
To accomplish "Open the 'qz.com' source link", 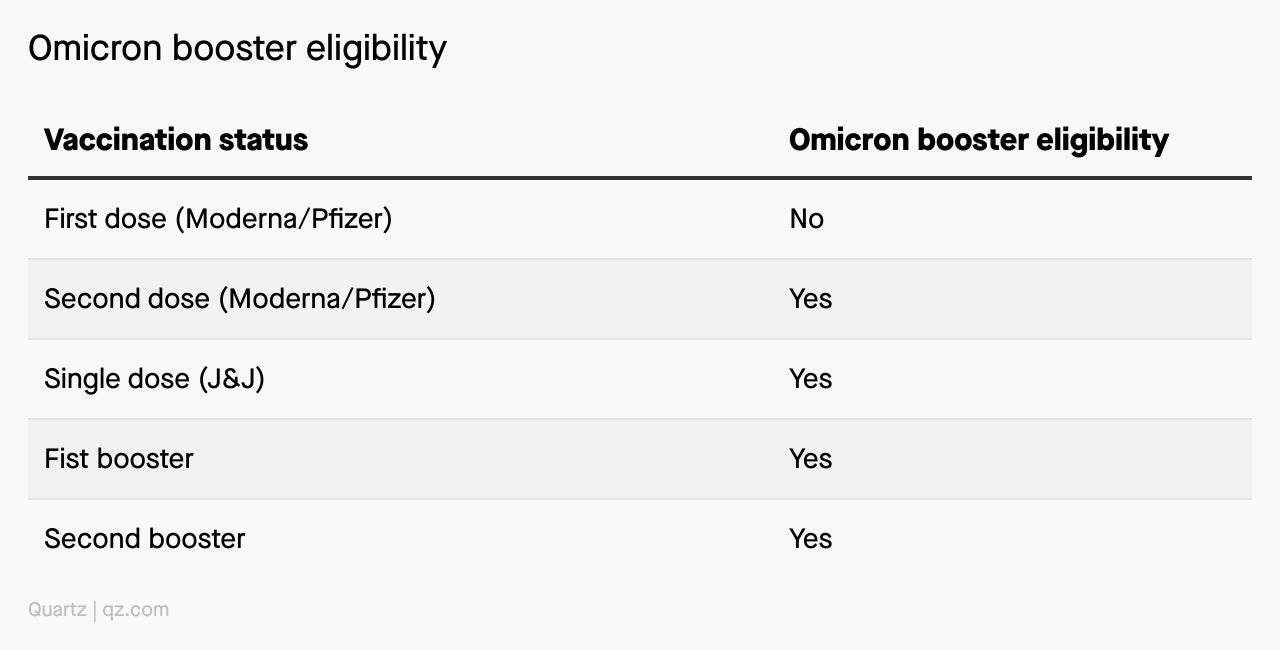I will (136, 610).
